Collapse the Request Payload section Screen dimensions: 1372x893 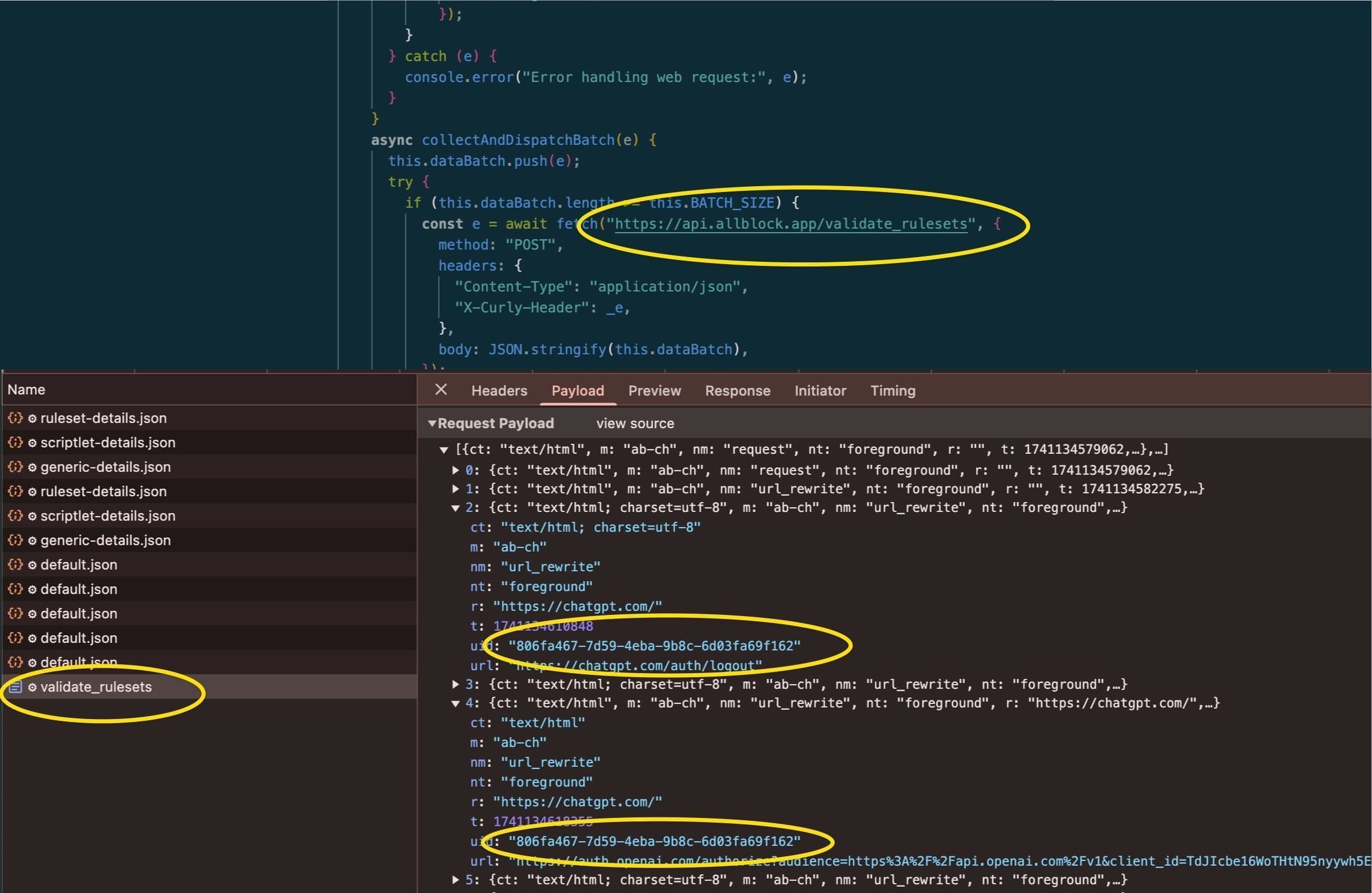tap(432, 424)
